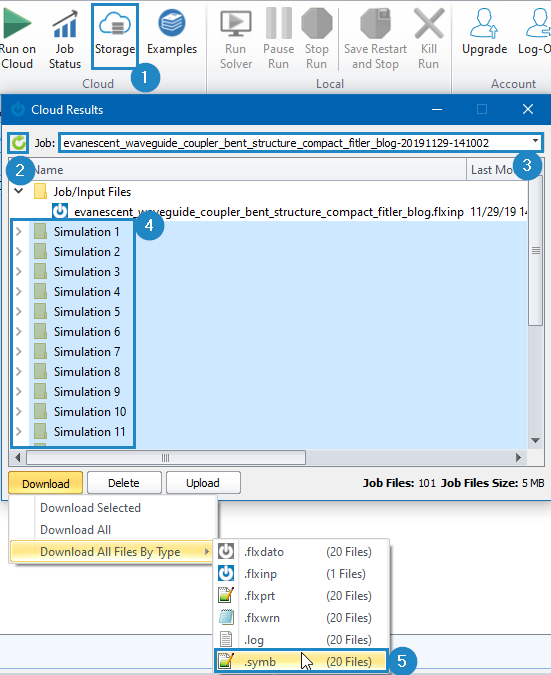Screen dimensions: 551x675
Task: Expand Simulation 8 tree node
Action: point(19,372)
